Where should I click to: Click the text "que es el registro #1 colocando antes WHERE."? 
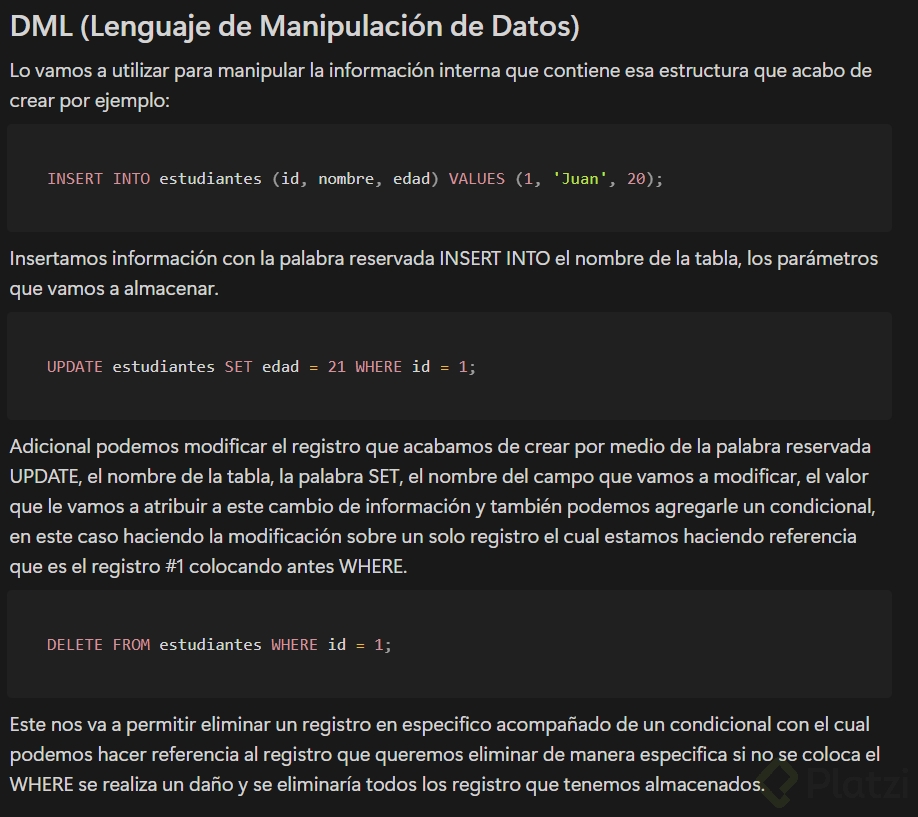click(x=208, y=566)
